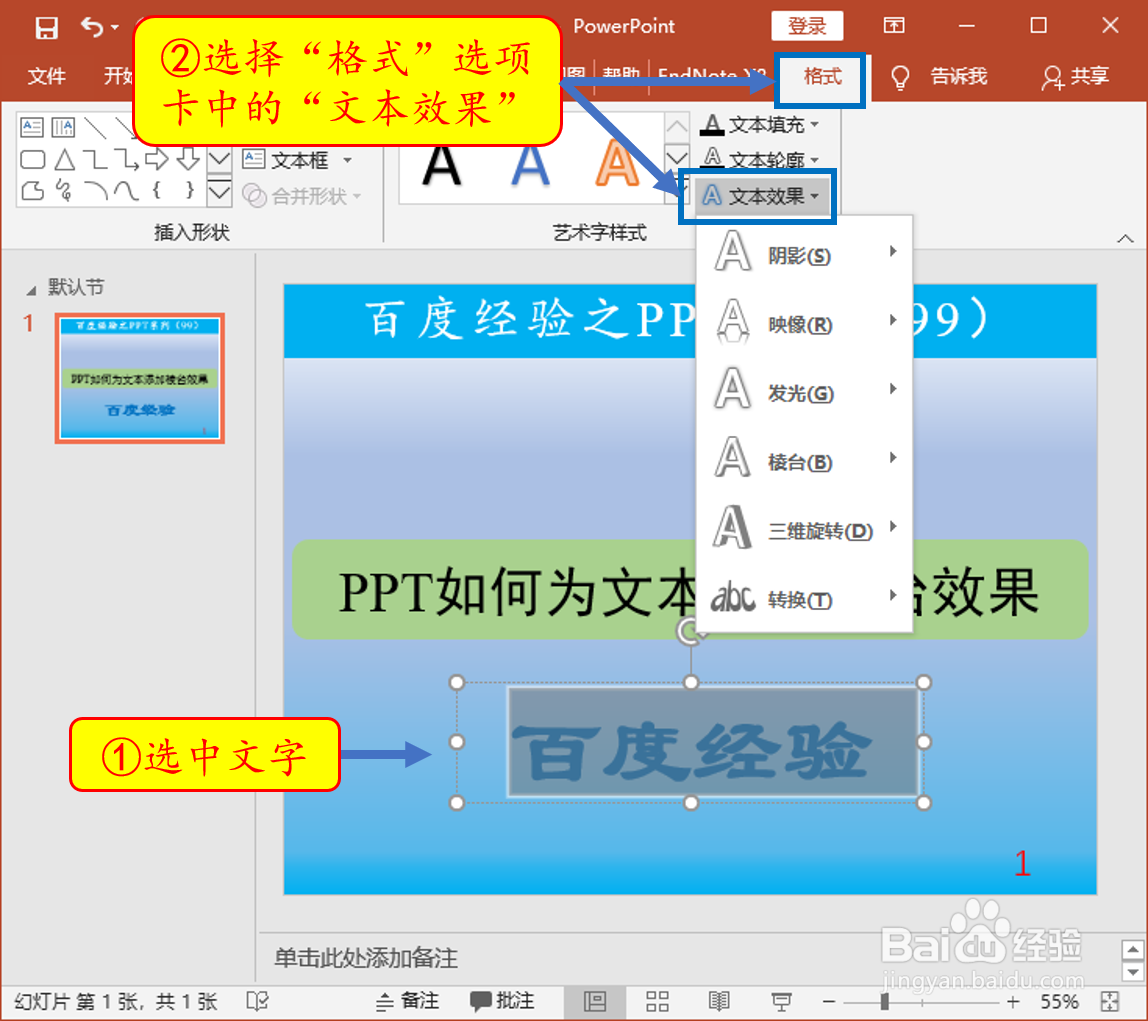Image resolution: width=1148 pixels, height=1021 pixels.
Task: Apply the black fill WordArt style
Action: (x=441, y=165)
